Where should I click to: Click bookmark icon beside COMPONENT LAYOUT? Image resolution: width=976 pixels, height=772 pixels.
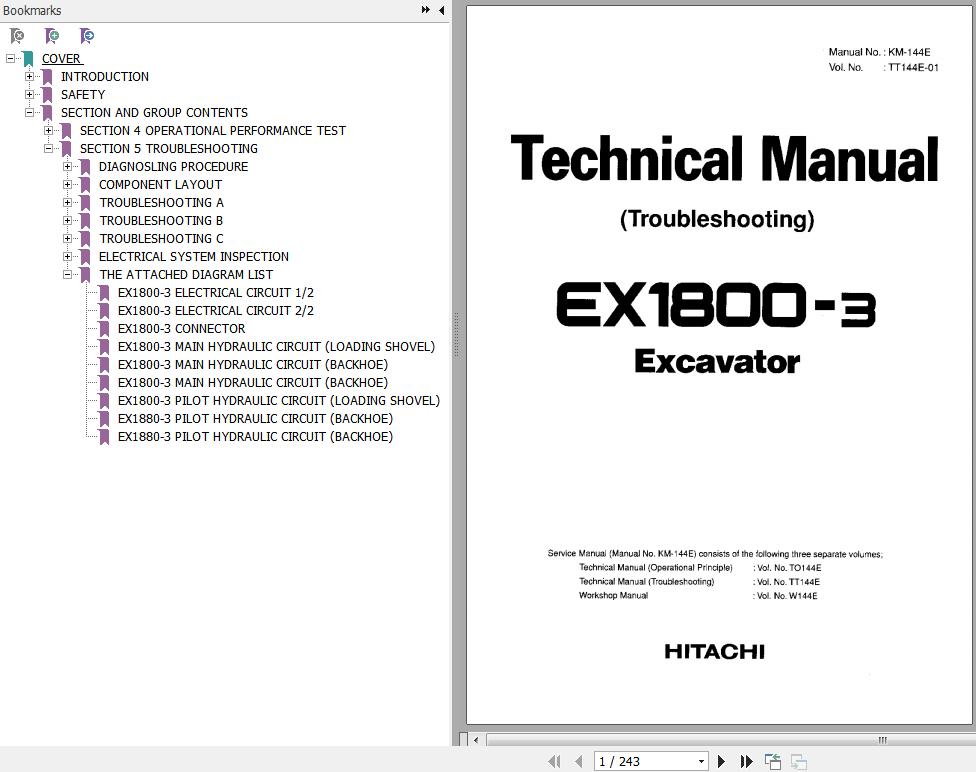85,186
